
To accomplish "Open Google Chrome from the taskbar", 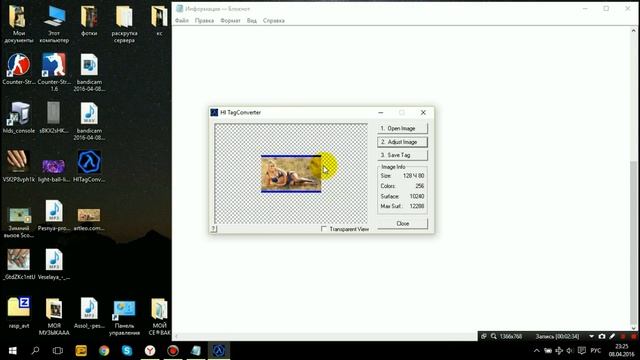I will pos(104,351).
